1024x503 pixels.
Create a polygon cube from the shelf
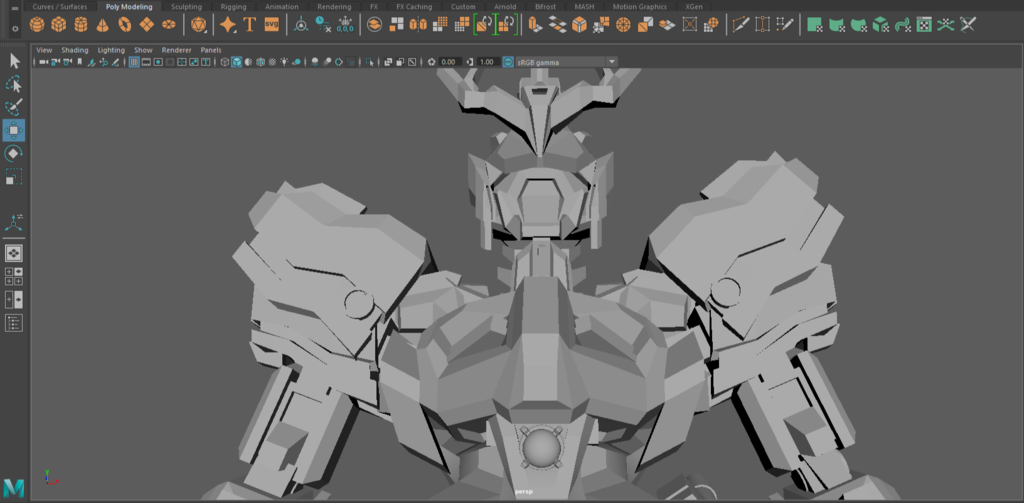pos(59,25)
